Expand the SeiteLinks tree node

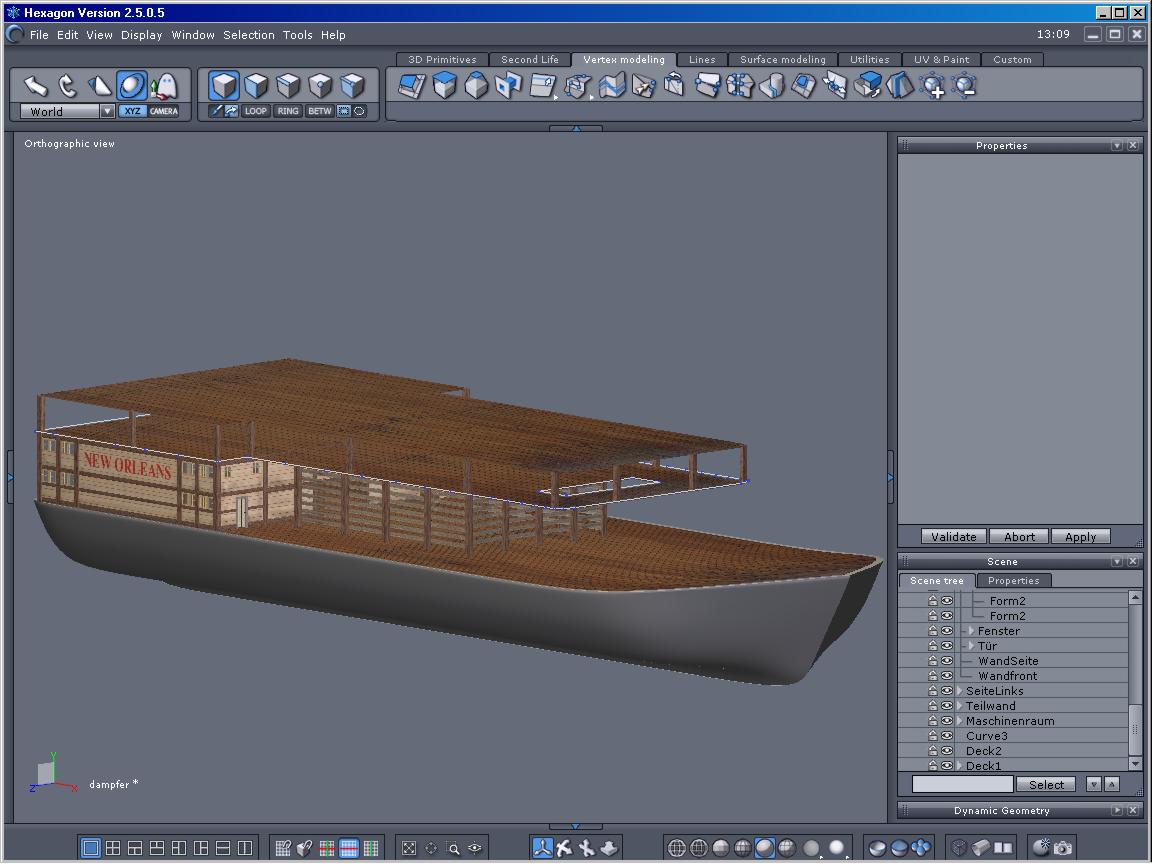960,691
